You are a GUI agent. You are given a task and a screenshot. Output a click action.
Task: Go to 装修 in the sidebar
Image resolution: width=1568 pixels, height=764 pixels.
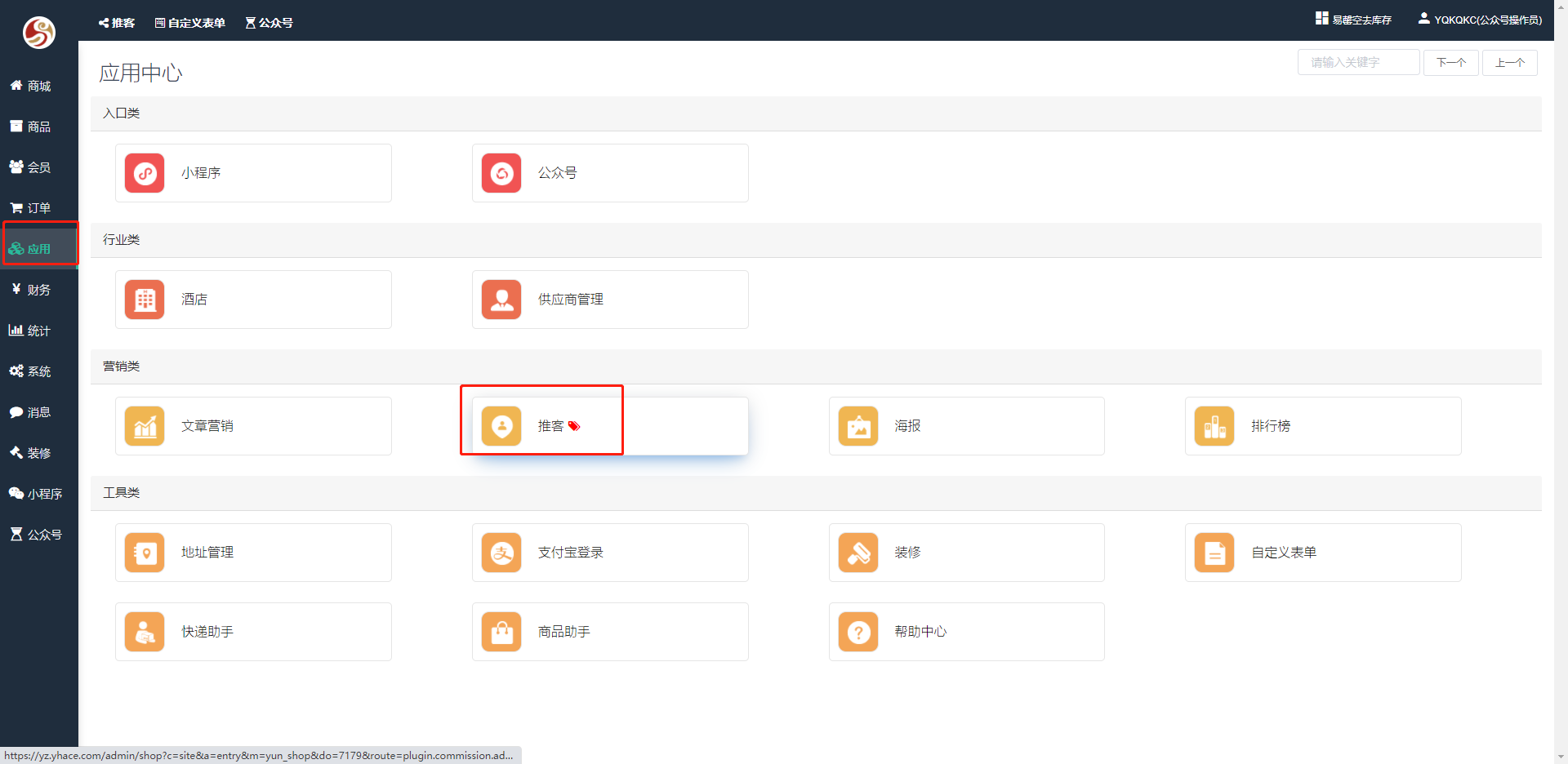[39, 453]
